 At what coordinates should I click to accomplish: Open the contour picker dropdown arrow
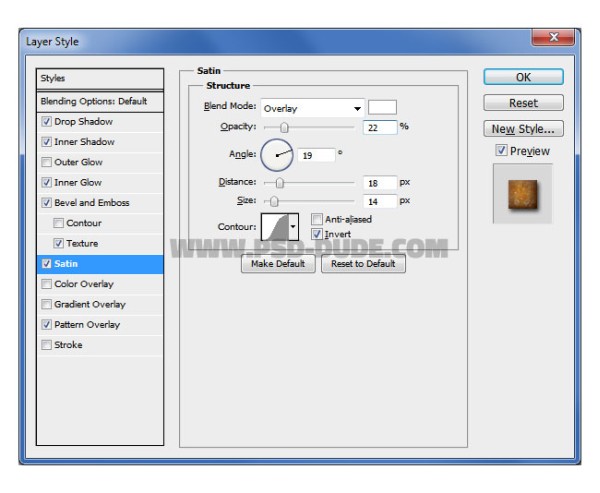pyautogui.click(x=293, y=227)
